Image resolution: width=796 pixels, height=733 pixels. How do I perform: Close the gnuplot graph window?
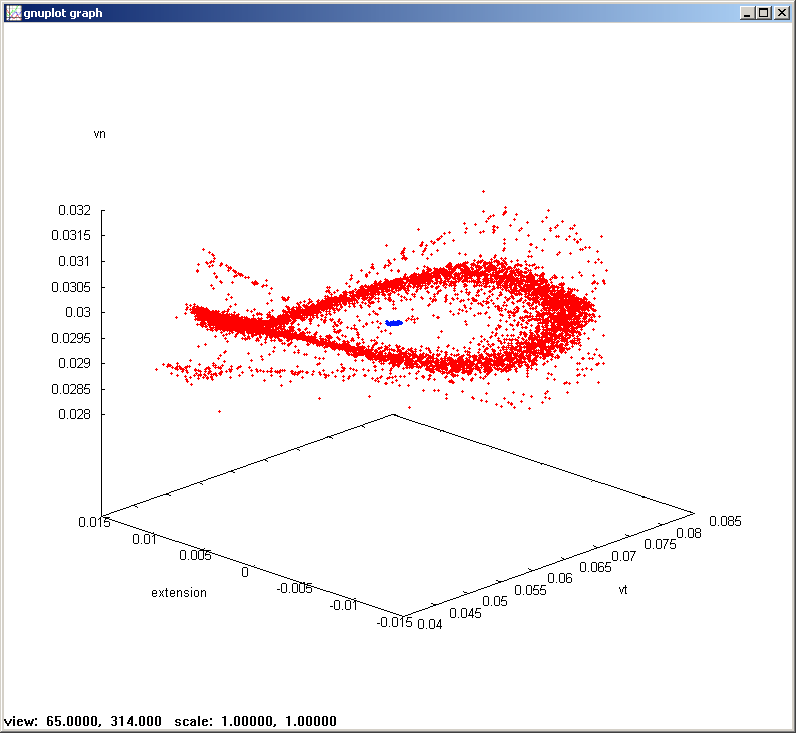pyautogui.click(x=781, y=13)
